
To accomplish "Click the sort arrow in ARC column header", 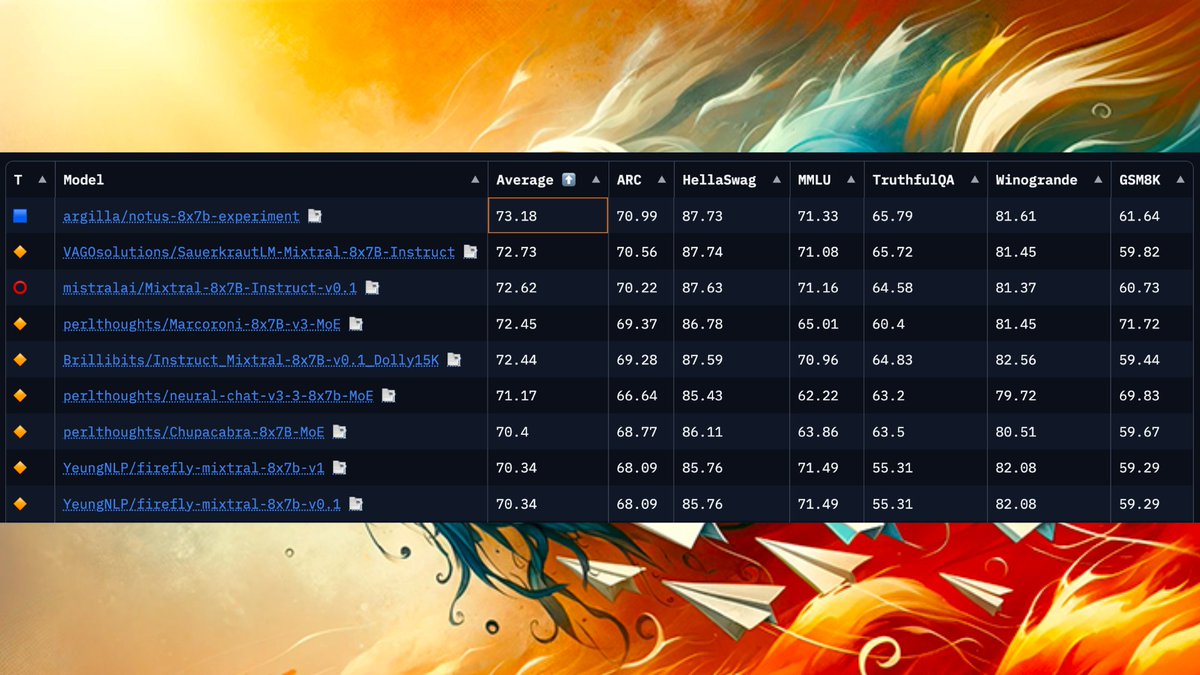I will (661, 180).
